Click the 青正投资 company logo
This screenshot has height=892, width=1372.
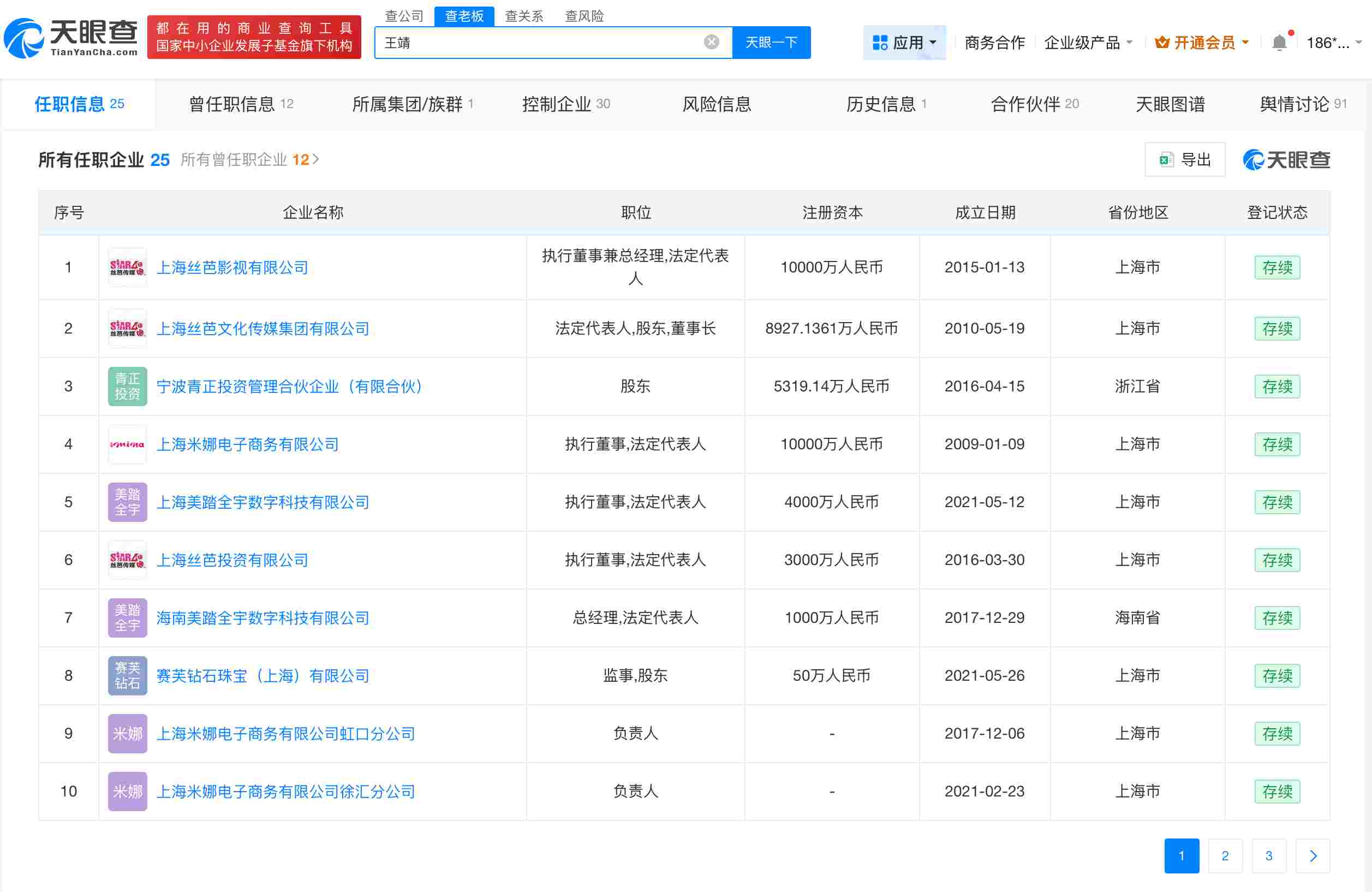127,386
